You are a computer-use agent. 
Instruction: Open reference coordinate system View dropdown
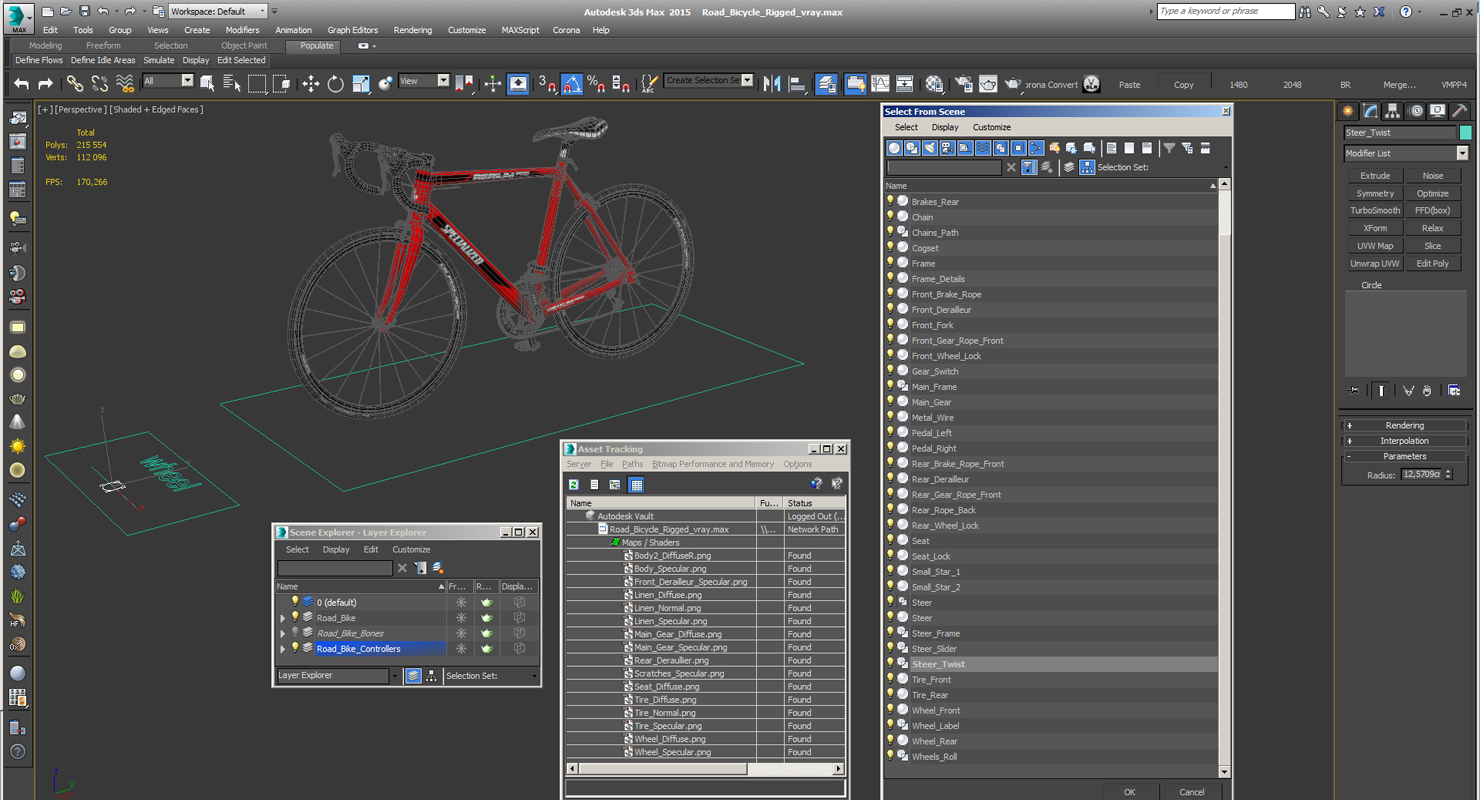(443, 81)
